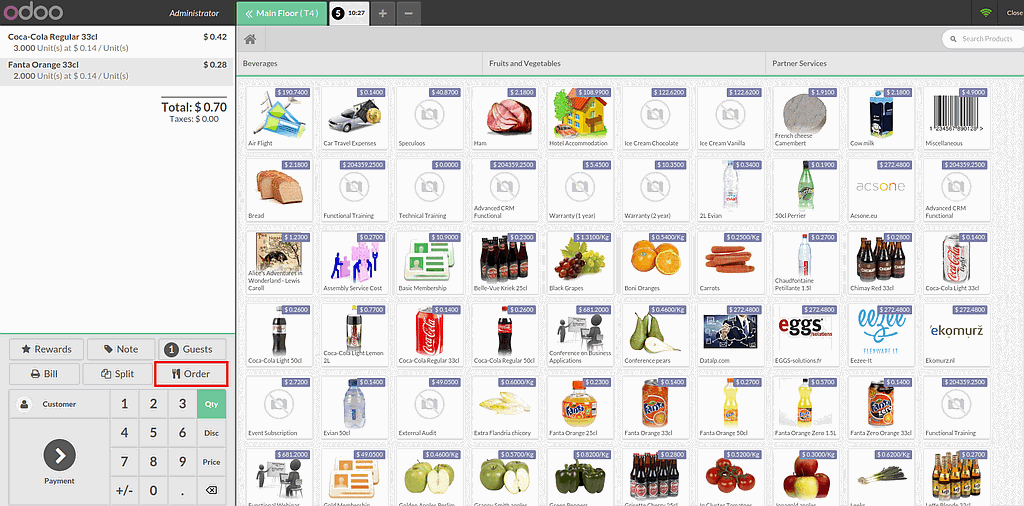Viewport: 1024px width, 506px height.
Task: Click the Wi-Fi connection status icon
Action: [985, 13]
